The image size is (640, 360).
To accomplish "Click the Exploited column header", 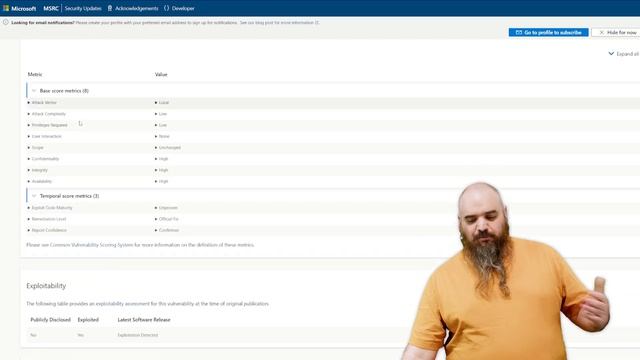I will 88,320.
